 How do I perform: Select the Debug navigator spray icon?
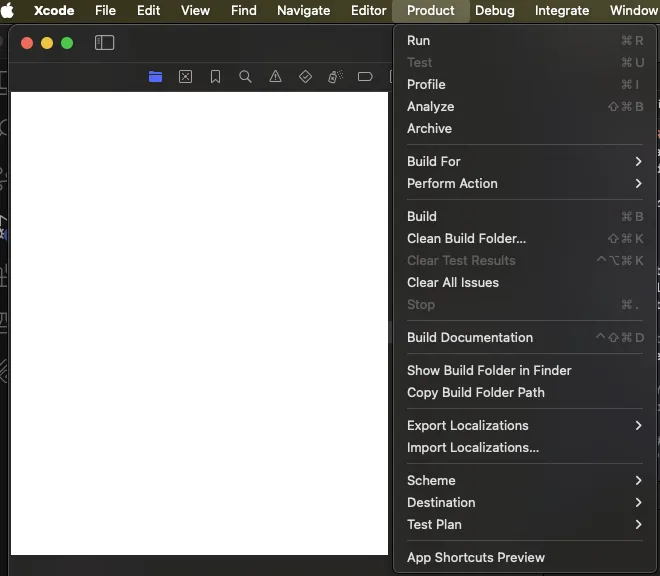pyautogui.click(x=335, y=77)
